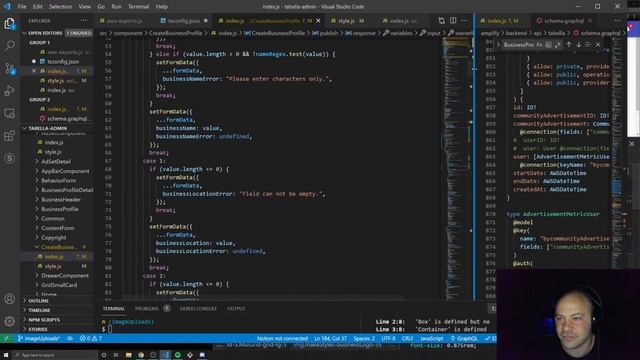Open the Accounts menu icon

[x=9, y=299]
